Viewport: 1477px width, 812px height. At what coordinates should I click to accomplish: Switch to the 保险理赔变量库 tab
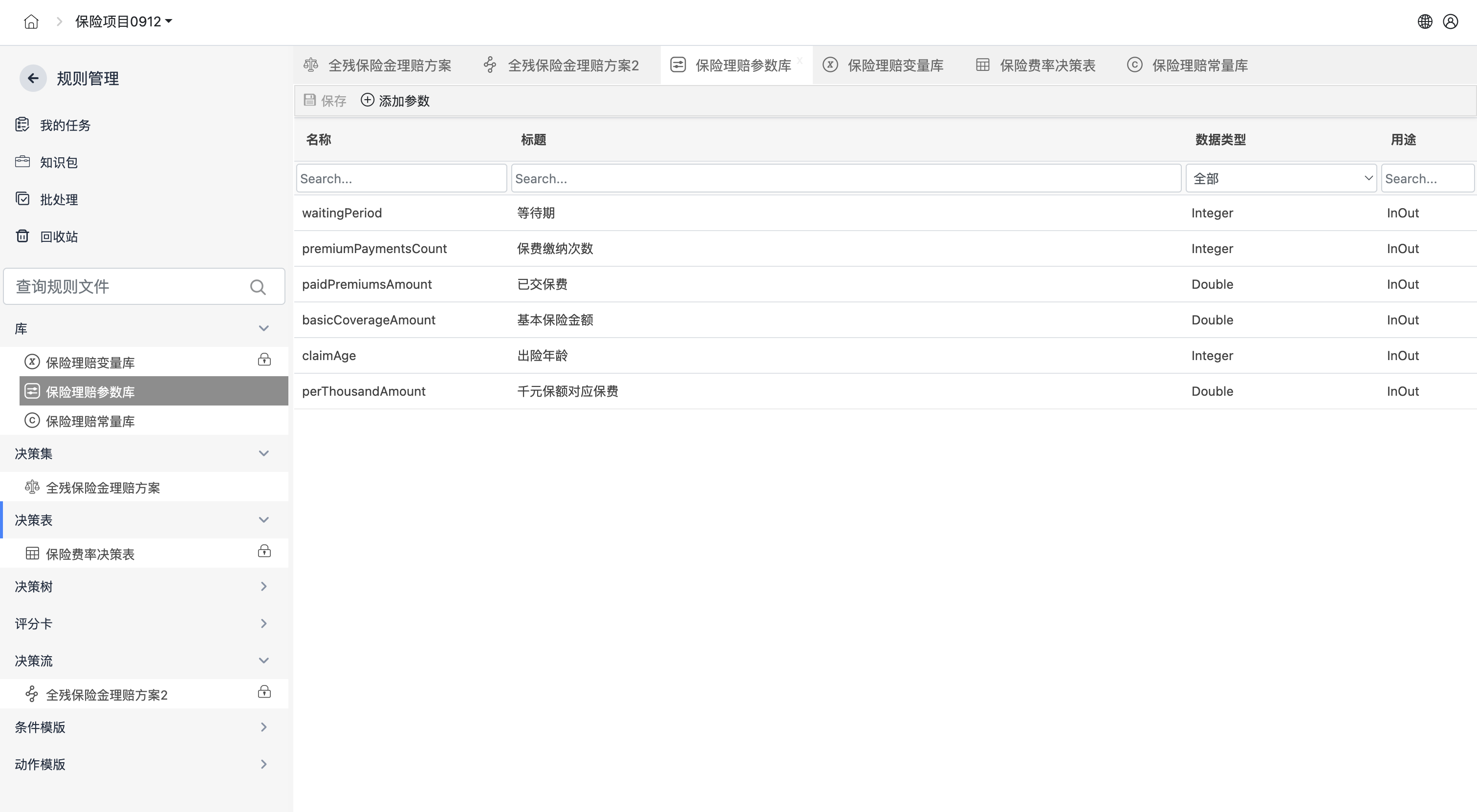tap(894, 65)
